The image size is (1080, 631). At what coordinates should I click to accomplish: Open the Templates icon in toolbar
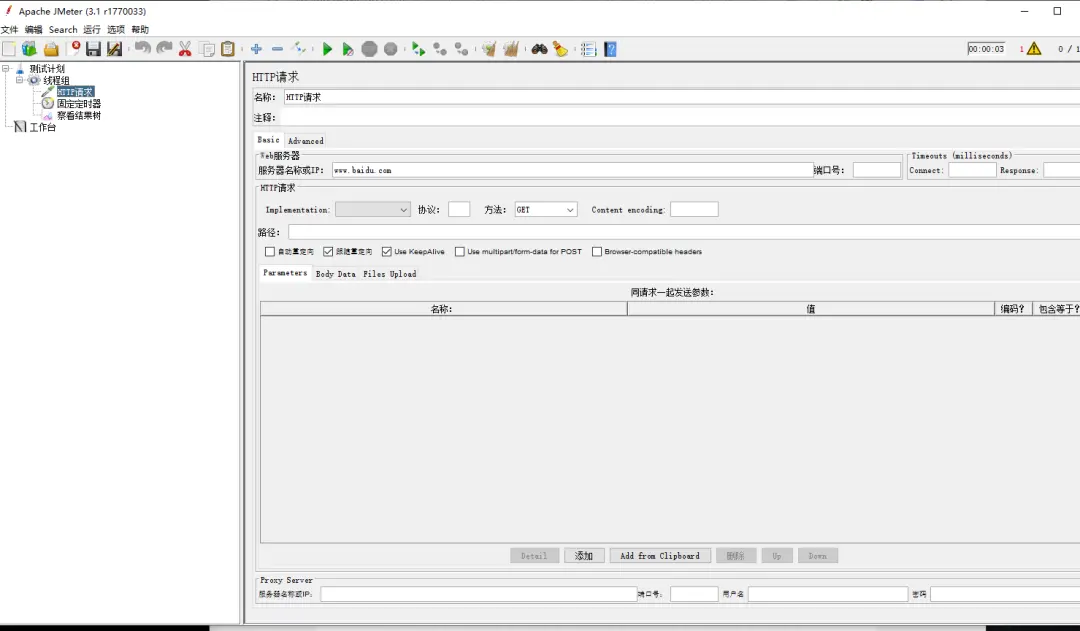(x=30, y=49)
